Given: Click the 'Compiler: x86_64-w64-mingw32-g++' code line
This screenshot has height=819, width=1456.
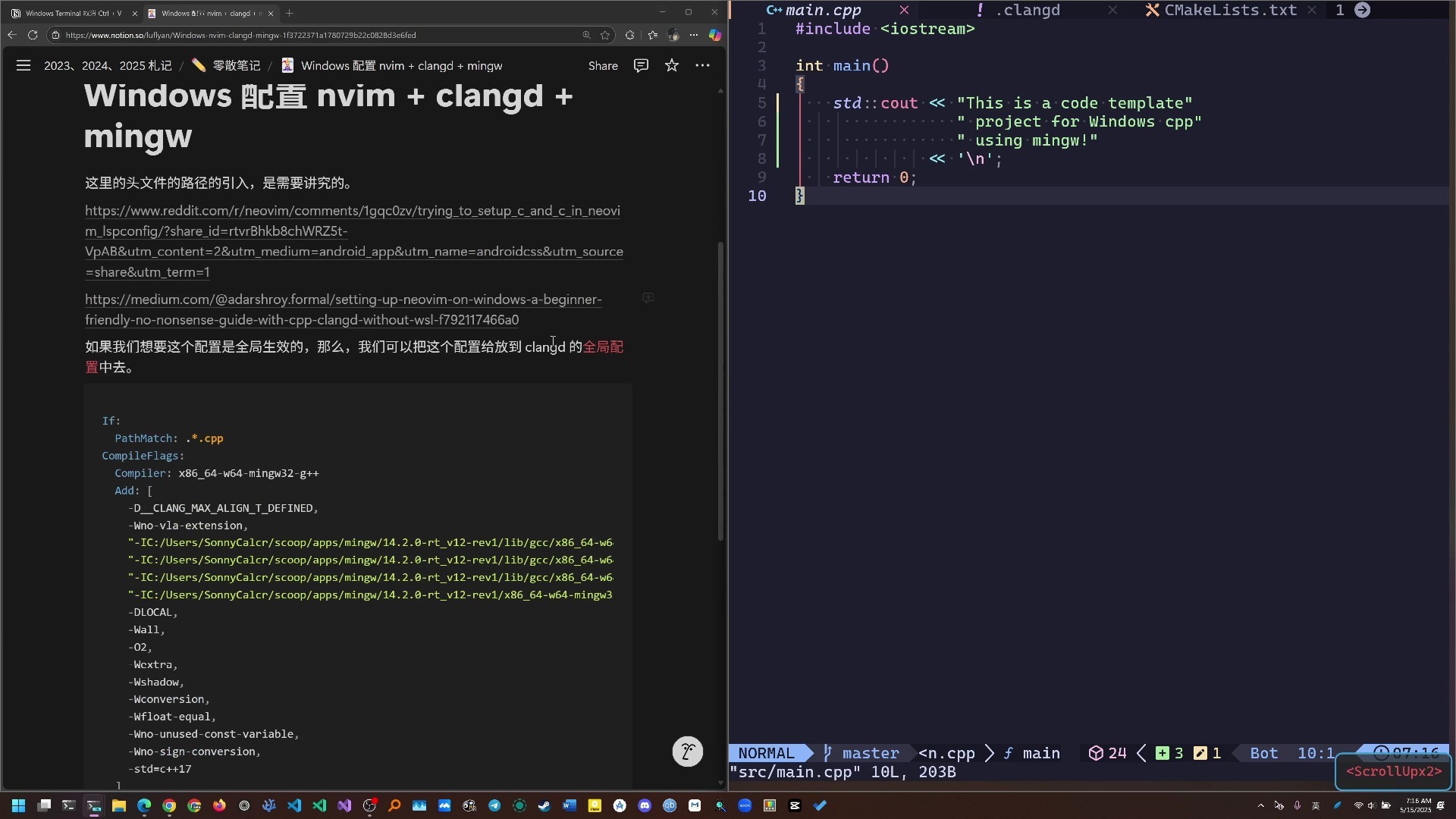Looking at the screenshot, I should tap(217, 473).
